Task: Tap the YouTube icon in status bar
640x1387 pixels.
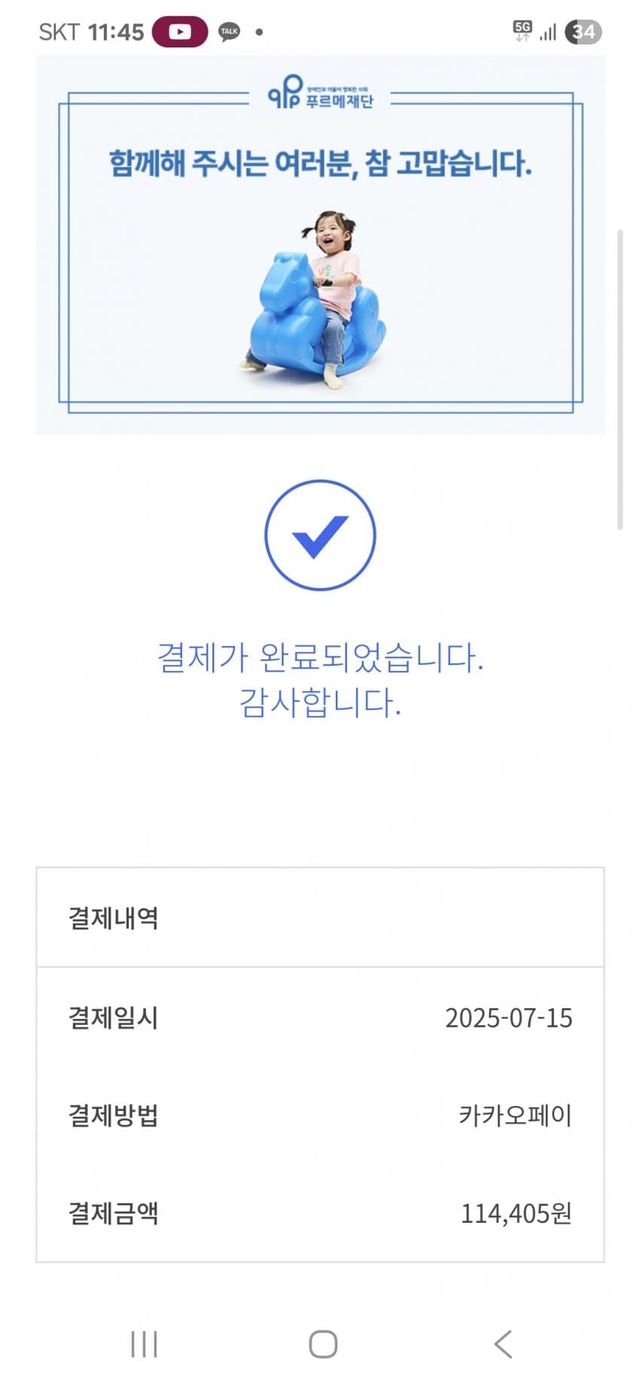Action: [x=179, y=32]
